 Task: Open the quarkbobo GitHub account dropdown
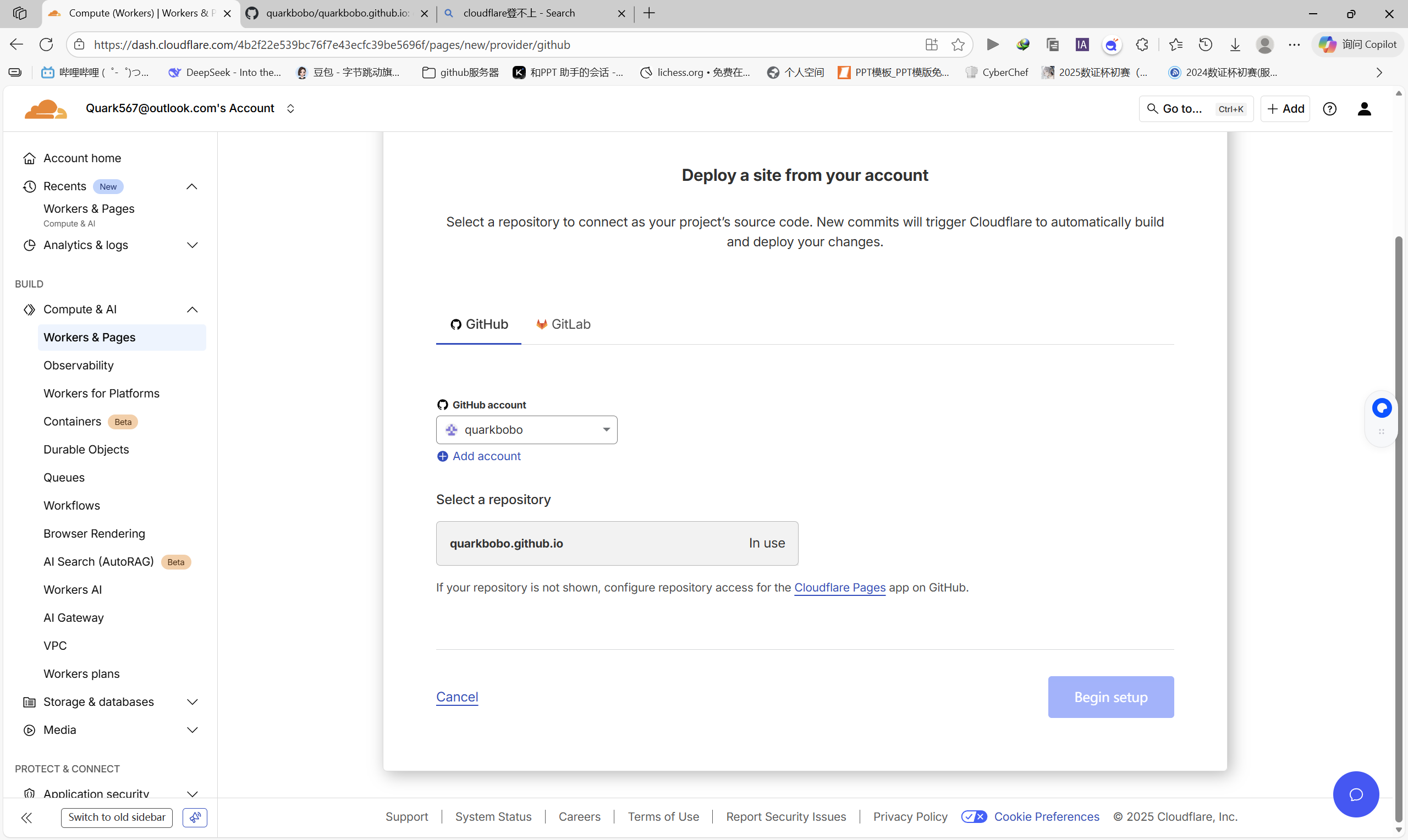tap(526, 430)
